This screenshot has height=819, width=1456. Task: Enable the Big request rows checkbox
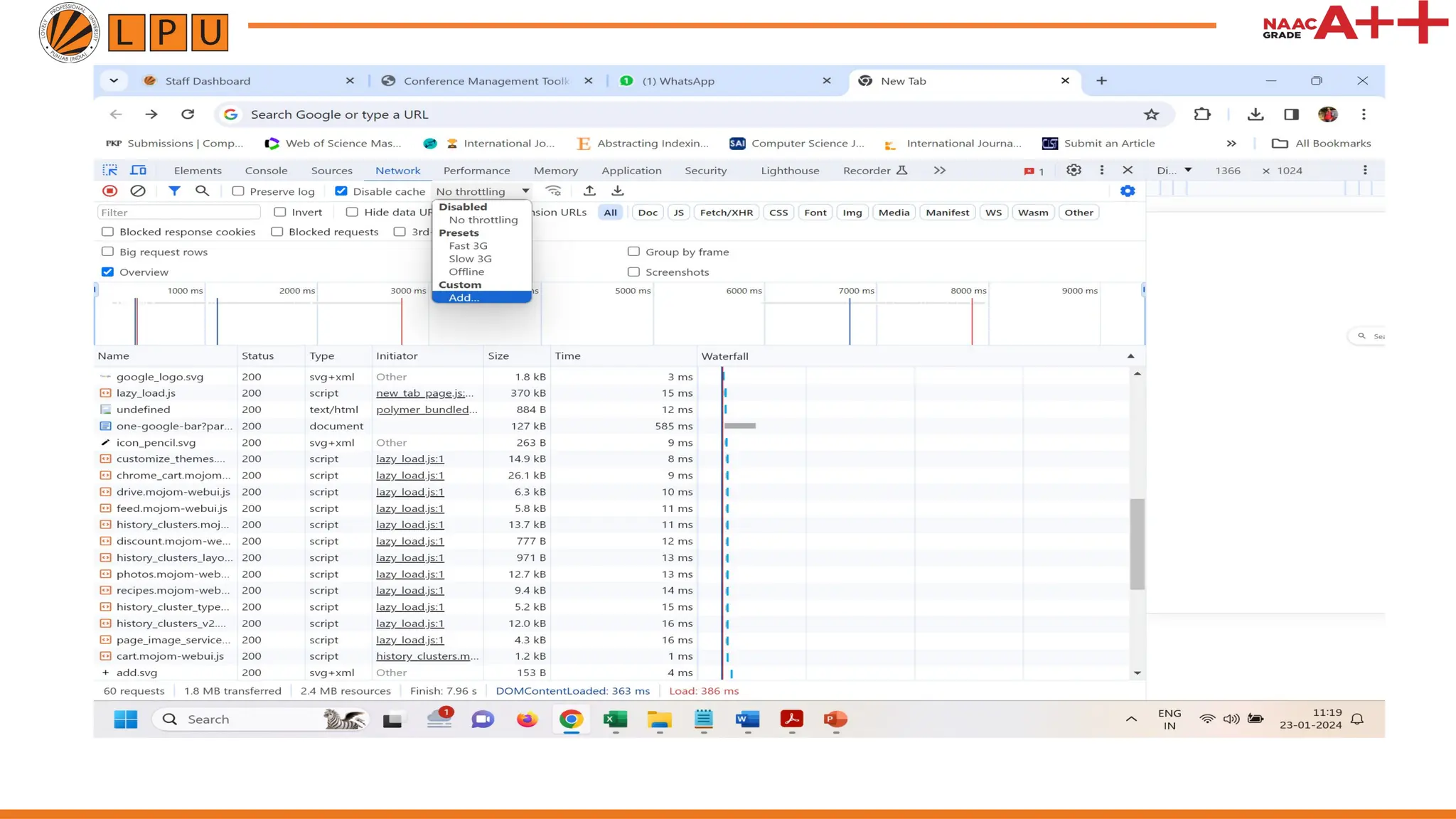pos(108,252)
